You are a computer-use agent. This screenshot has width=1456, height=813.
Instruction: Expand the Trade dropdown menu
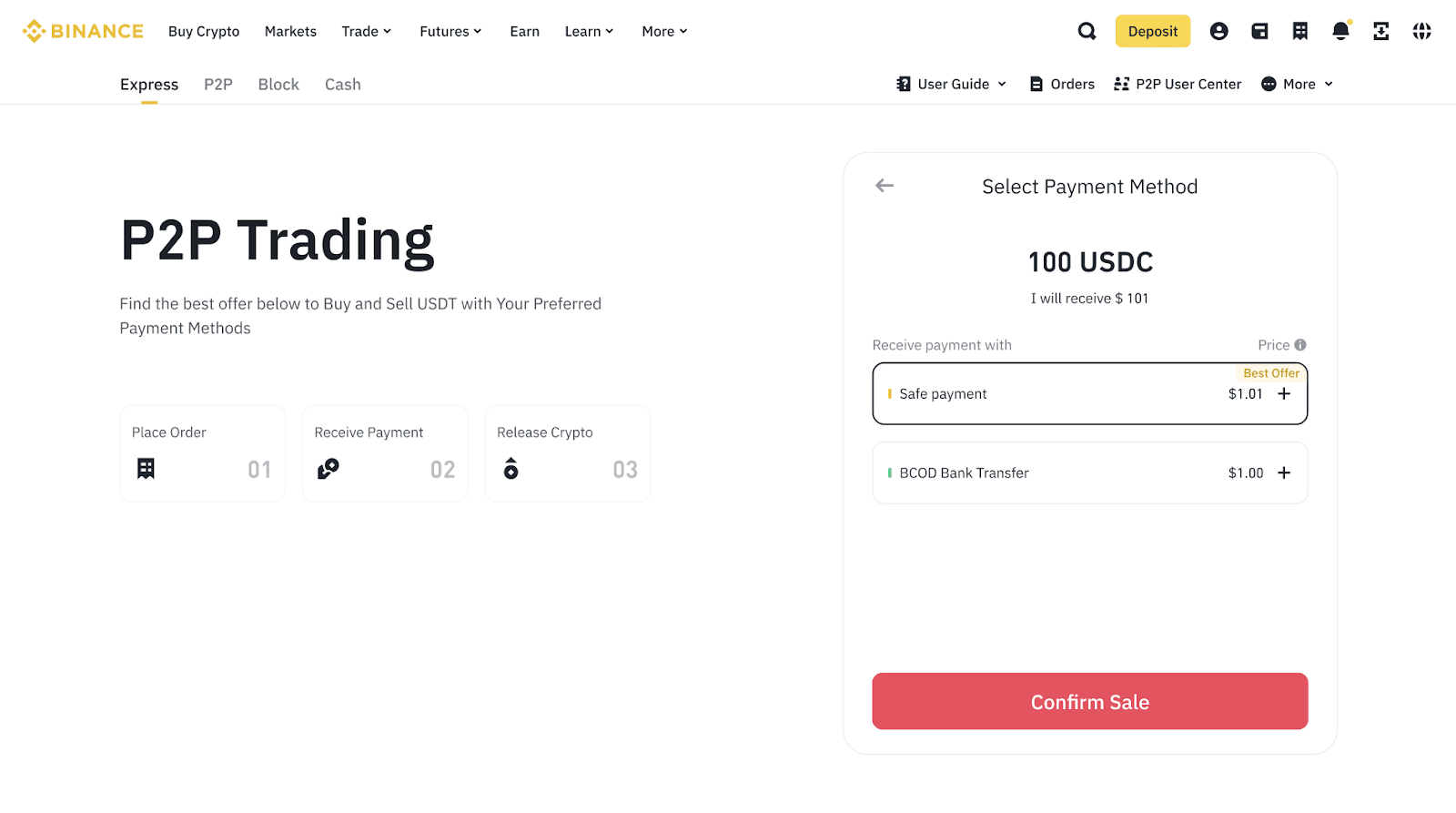click(x=366, y=31)
